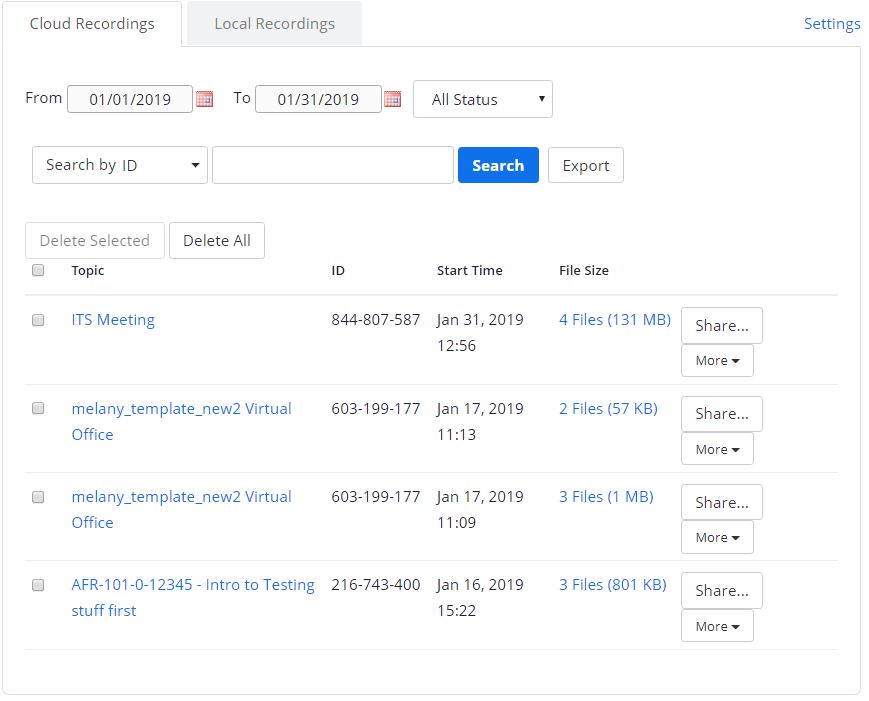The height and width of the screenshot is (701, 869).
Task: Select the AFR-101-0-12345 recording checkbox
Action: (38, 585)
